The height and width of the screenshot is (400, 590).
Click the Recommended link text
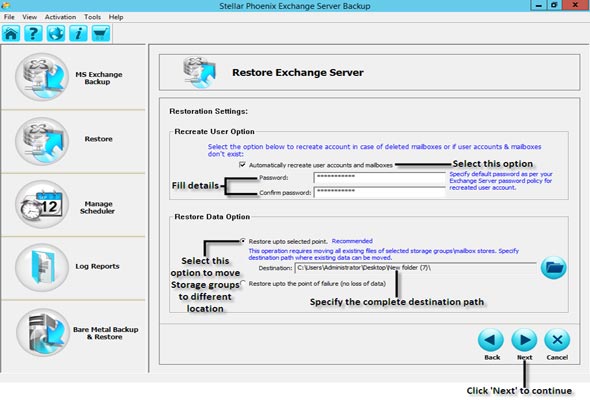point(352,241)
